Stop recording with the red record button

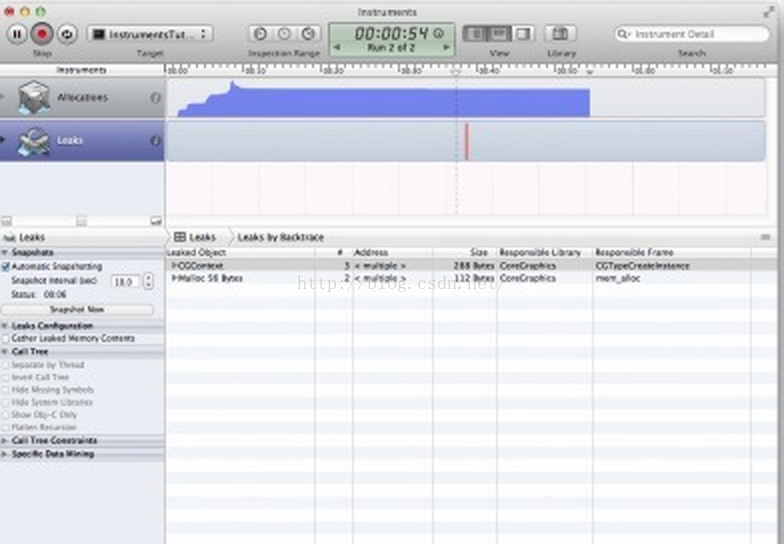point(42,34)
